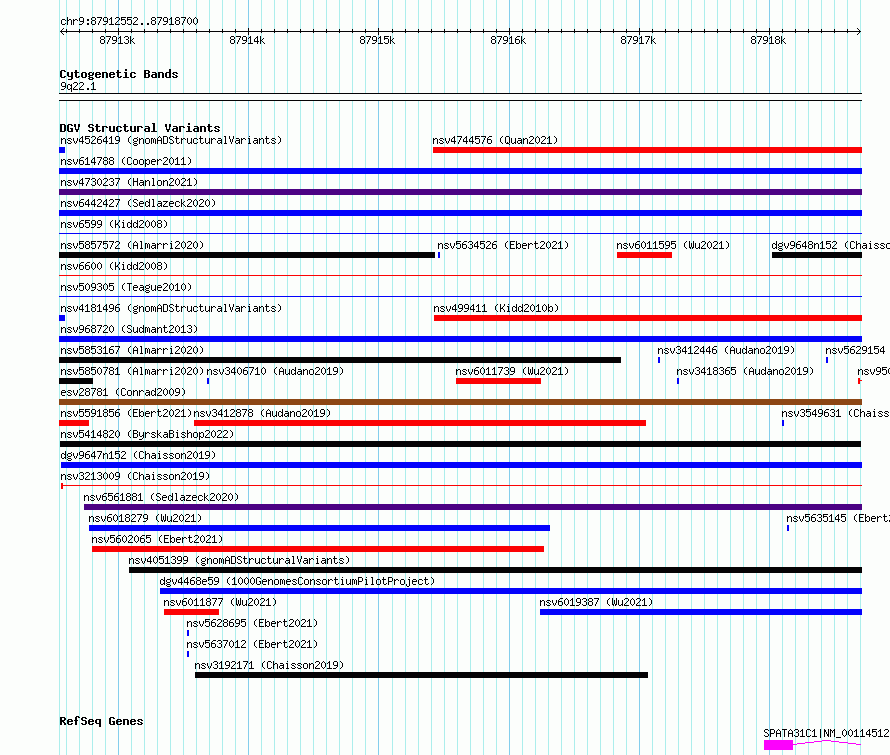This screenshot has height=755, width=890.
Task: Select nsv5628695 (Ebert2021) label
Action: 252,623
